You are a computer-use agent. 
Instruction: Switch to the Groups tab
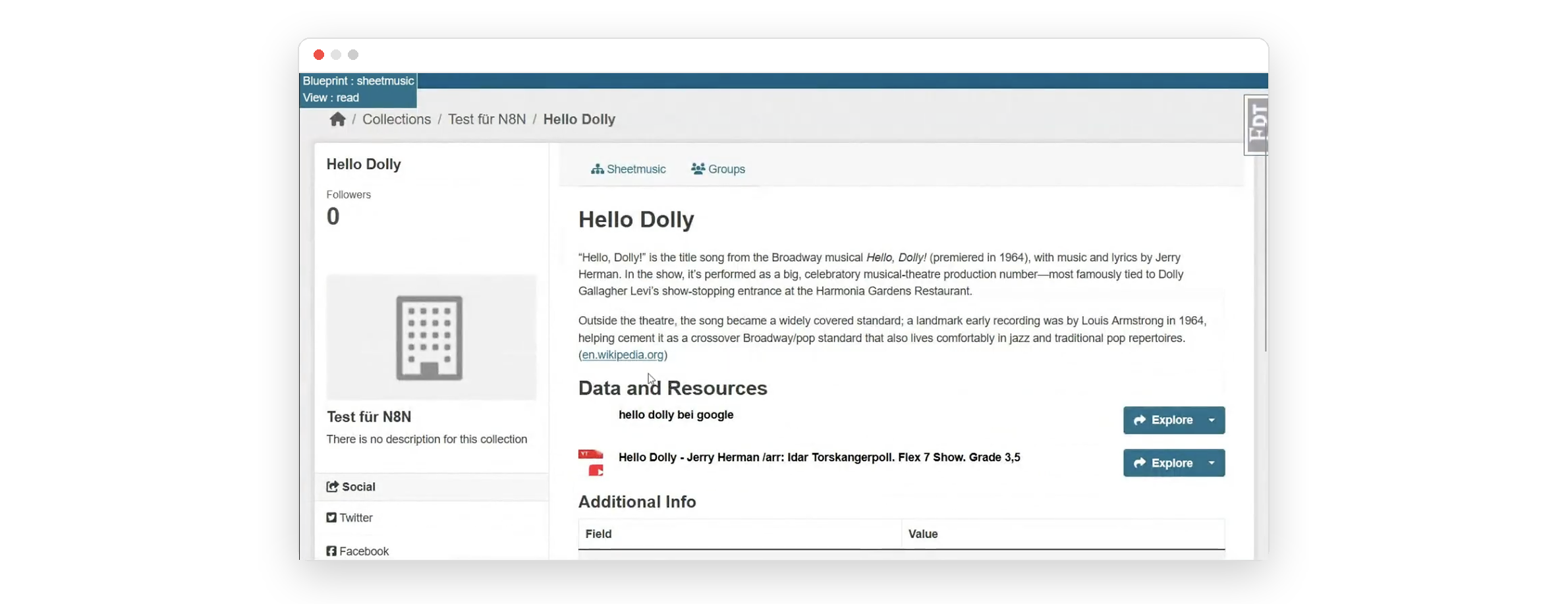(x=718, y=169)
